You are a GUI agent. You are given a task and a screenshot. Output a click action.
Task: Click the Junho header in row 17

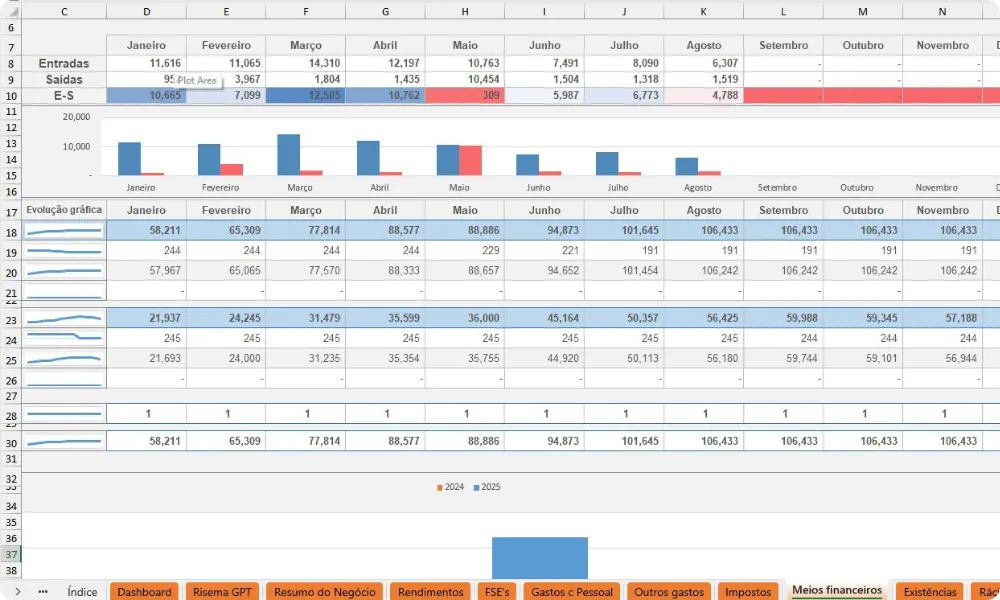point(544,210)
